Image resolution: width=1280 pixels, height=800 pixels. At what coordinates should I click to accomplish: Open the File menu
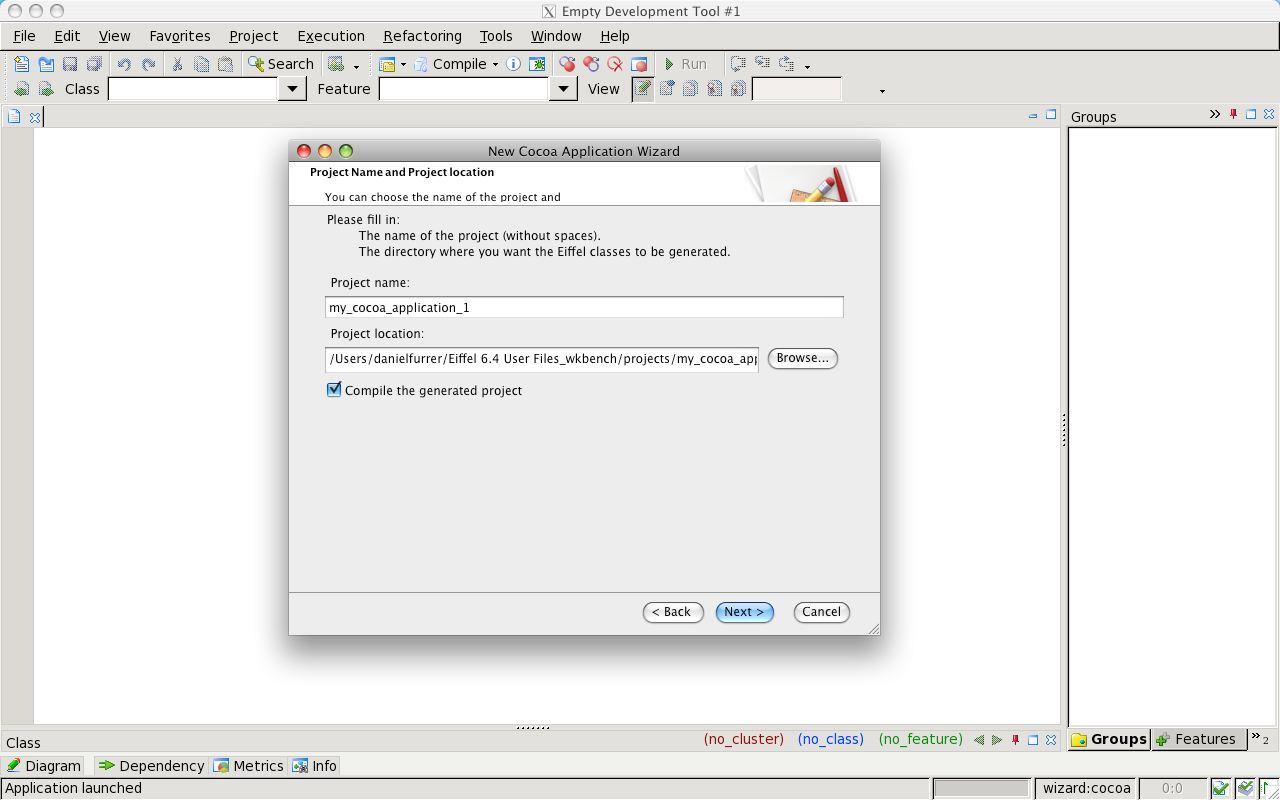(x=24, y=36)
